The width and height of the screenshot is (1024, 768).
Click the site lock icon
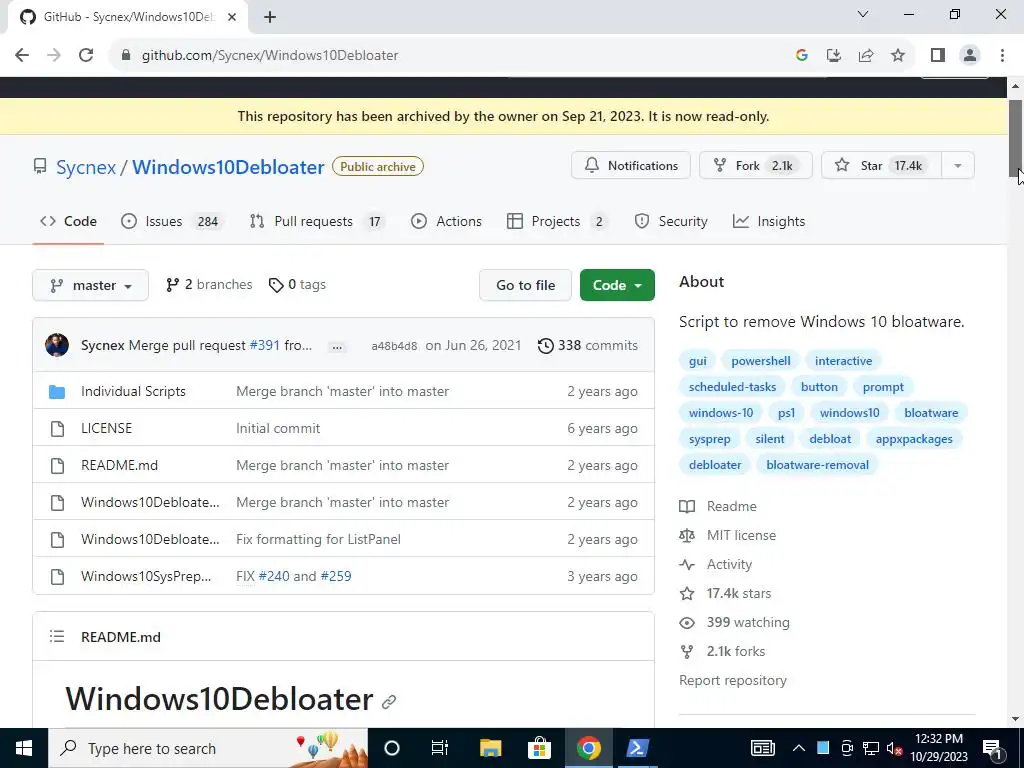tap(126, 56)
